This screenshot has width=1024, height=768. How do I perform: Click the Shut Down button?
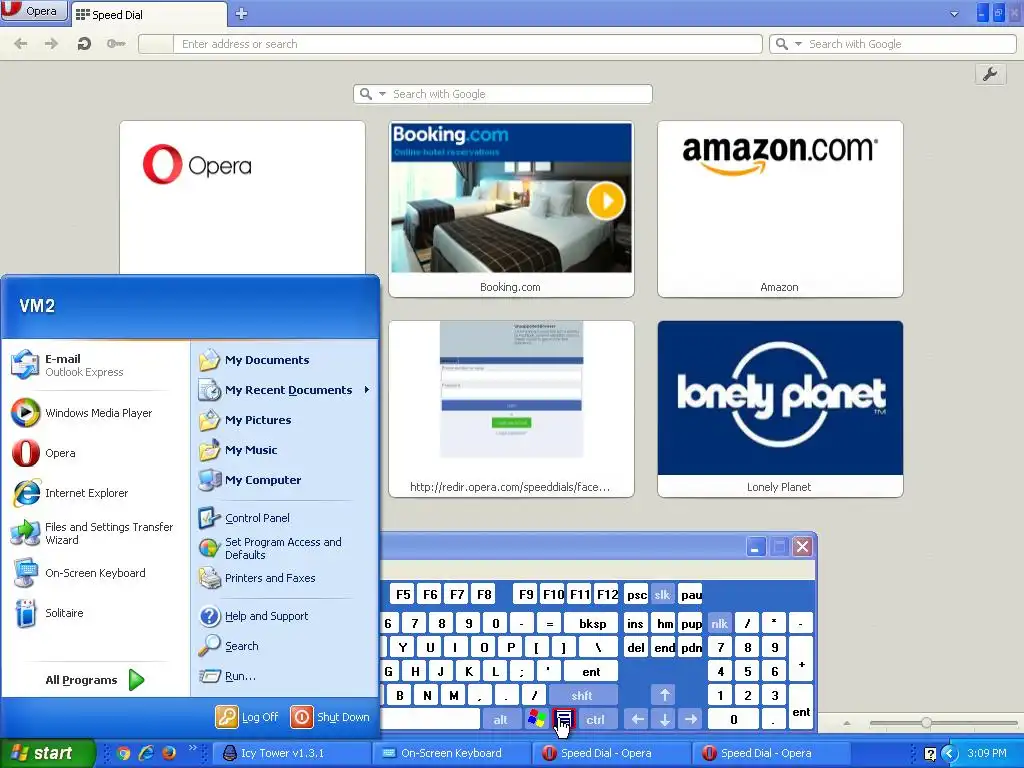pos(330,717)
